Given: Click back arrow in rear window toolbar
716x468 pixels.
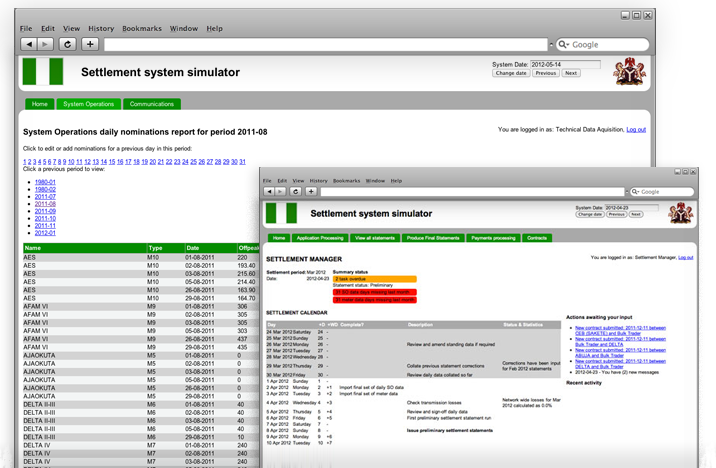Looking at the screenshot, I should pos(29,44).
